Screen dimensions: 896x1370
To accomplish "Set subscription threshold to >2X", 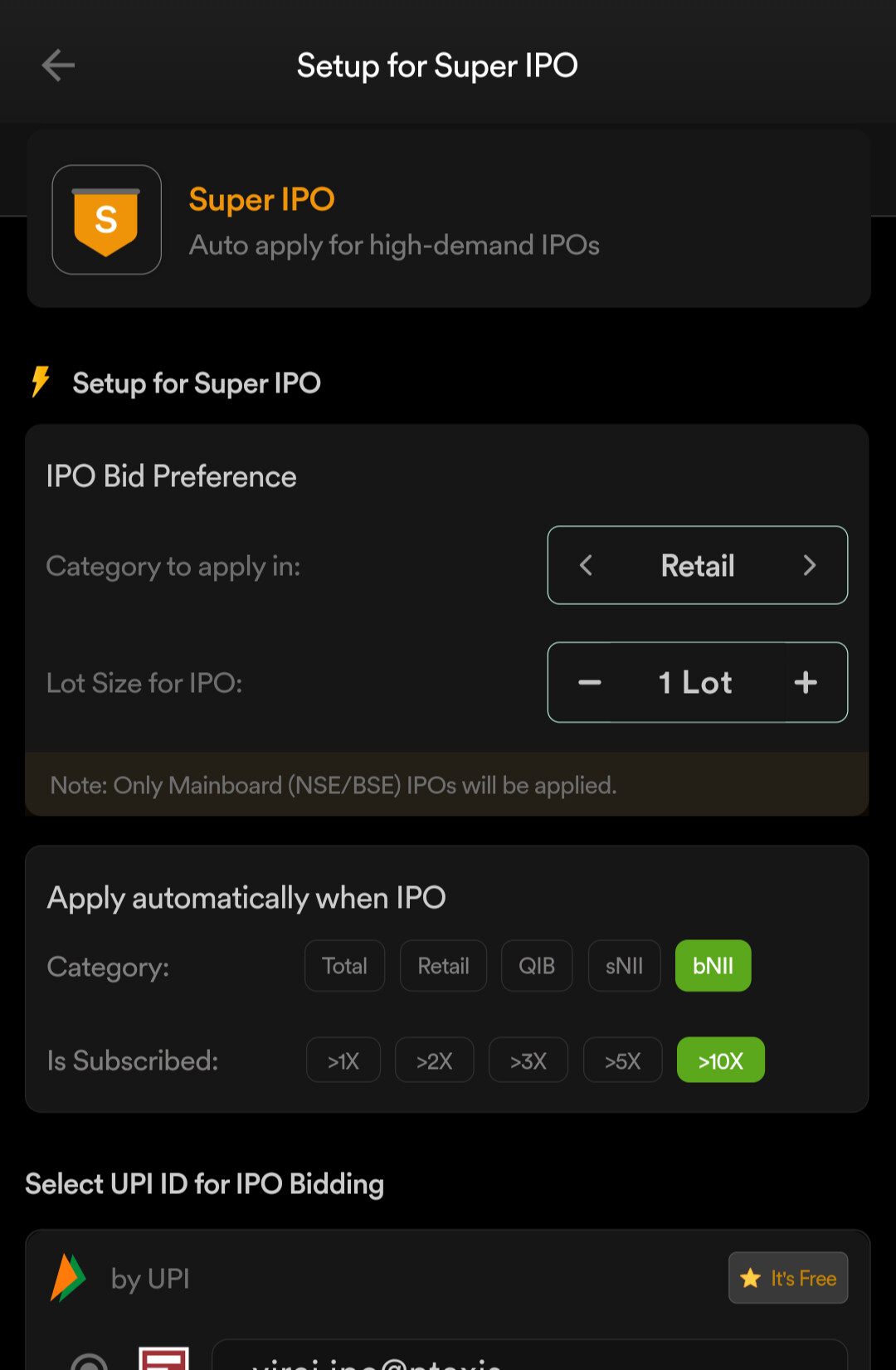I will point(435,1060).
